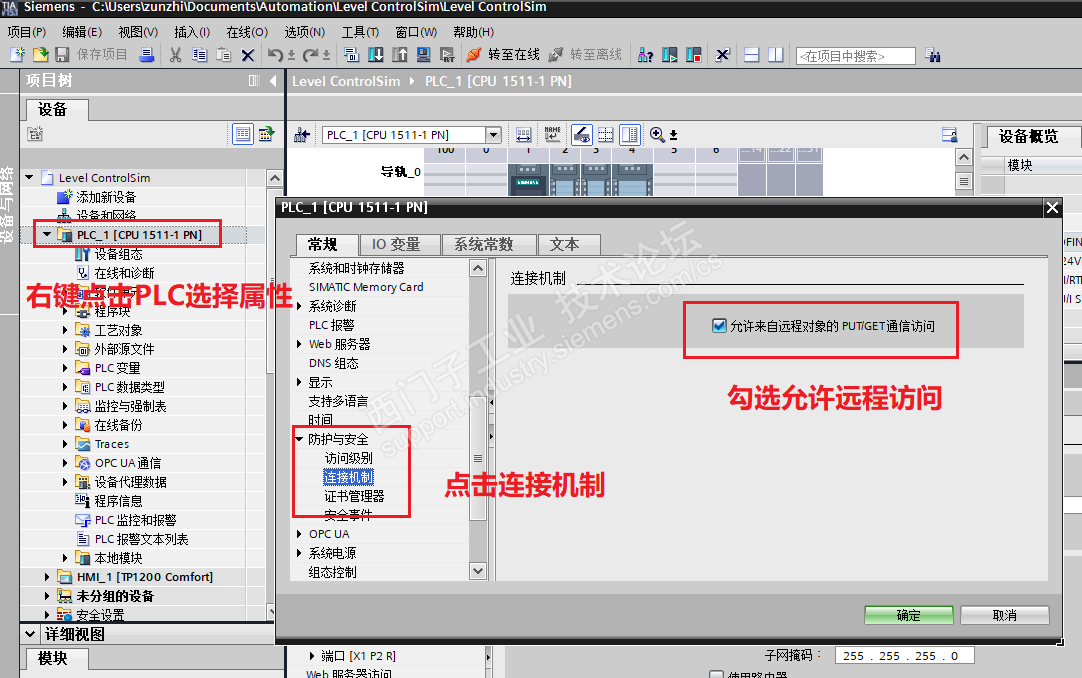The height and width of the screenshot is (678, 1082).
Task: Collapse the 防护与安全 tree node
Action: coord(299,439)
